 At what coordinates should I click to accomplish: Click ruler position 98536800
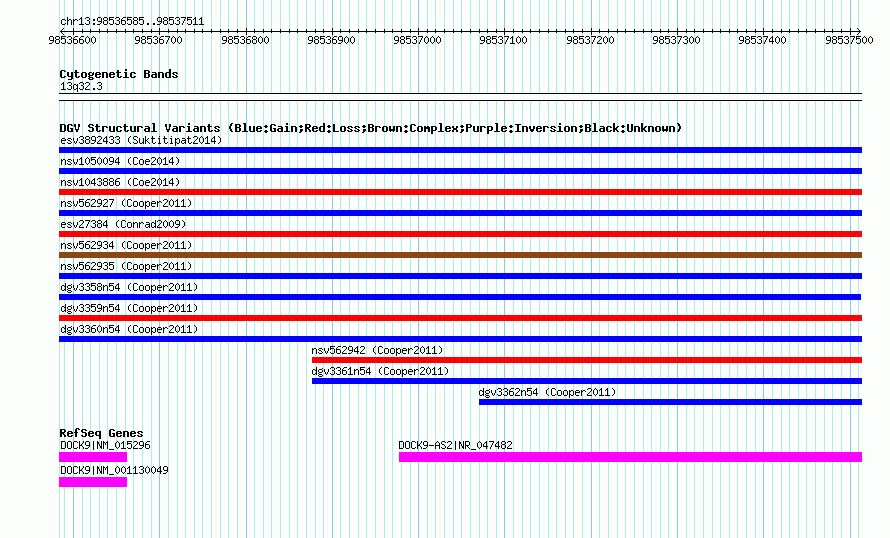(x=245, y=40)
